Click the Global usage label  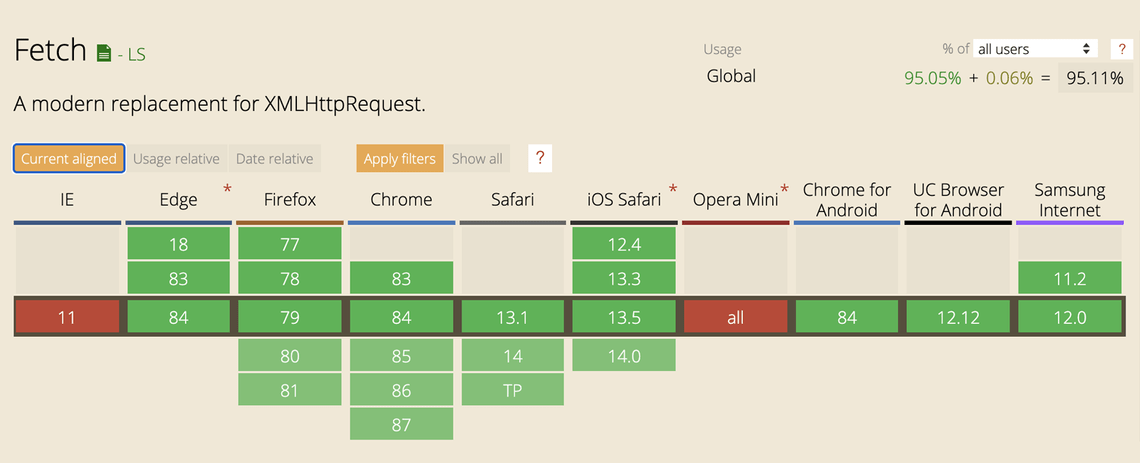click(x=731, y=76)
